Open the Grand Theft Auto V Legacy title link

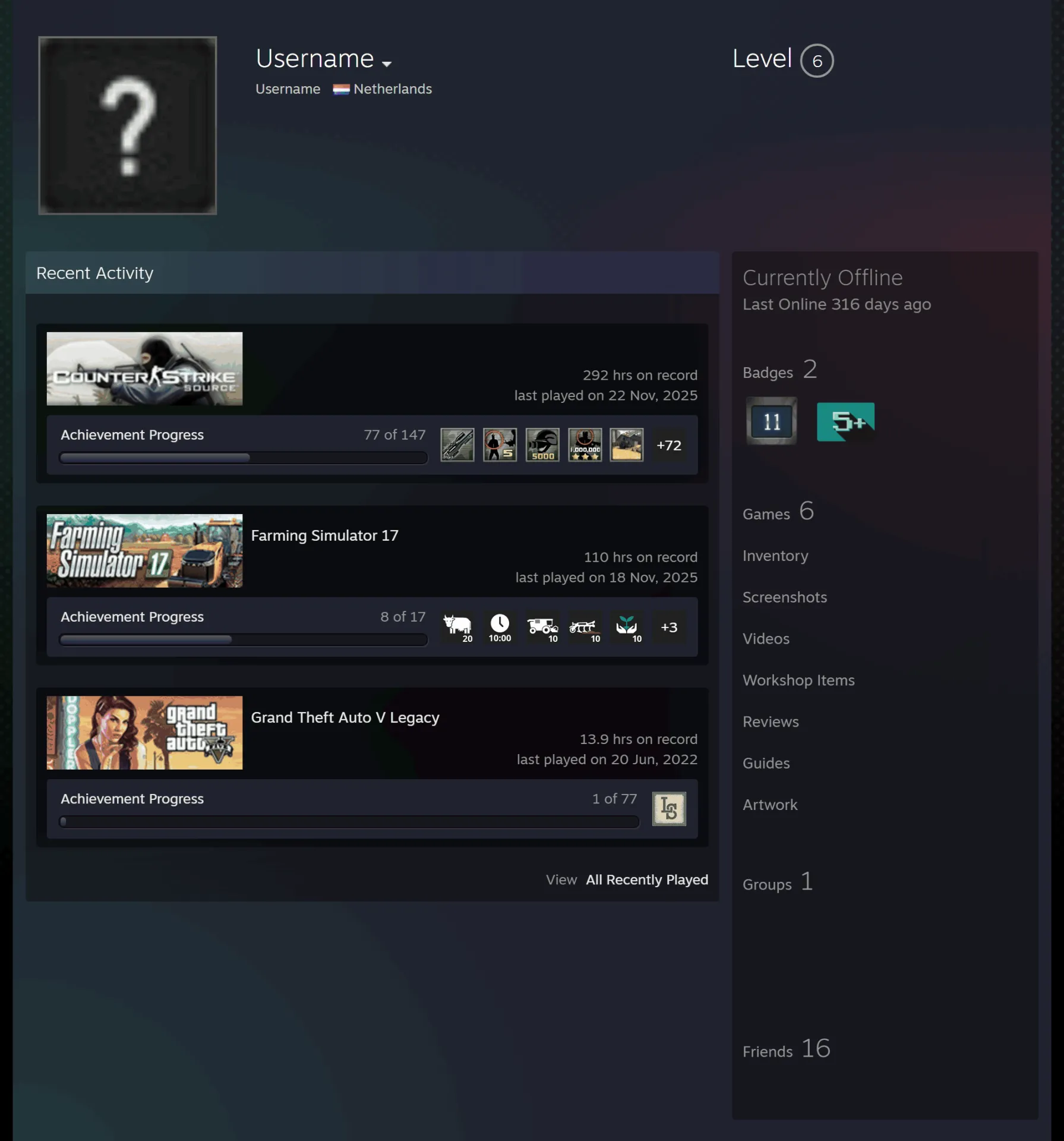pyautogui.click(x=345, y=717)
